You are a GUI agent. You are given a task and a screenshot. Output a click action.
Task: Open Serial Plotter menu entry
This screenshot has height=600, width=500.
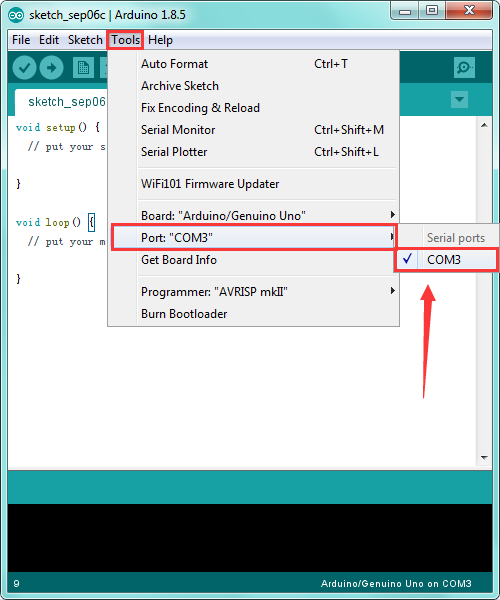pos(253,152)
